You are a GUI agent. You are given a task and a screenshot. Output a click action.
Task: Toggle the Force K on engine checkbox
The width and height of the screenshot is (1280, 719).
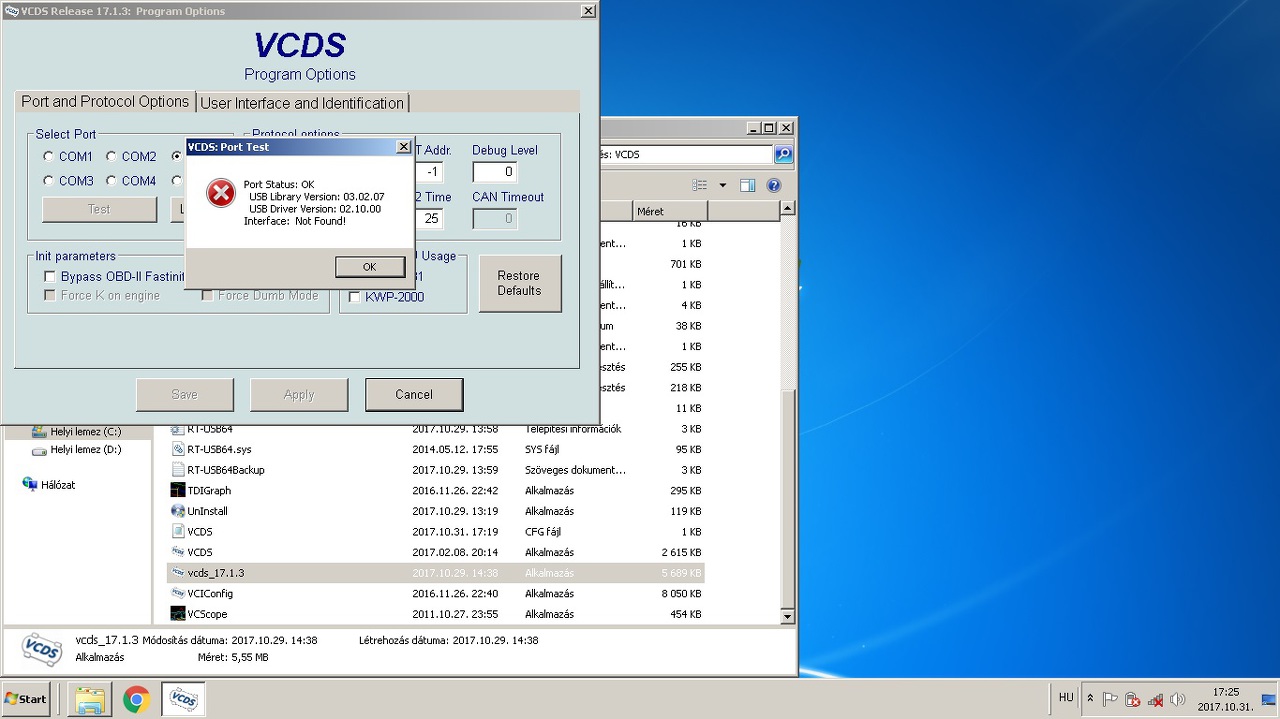pos(49,296)
